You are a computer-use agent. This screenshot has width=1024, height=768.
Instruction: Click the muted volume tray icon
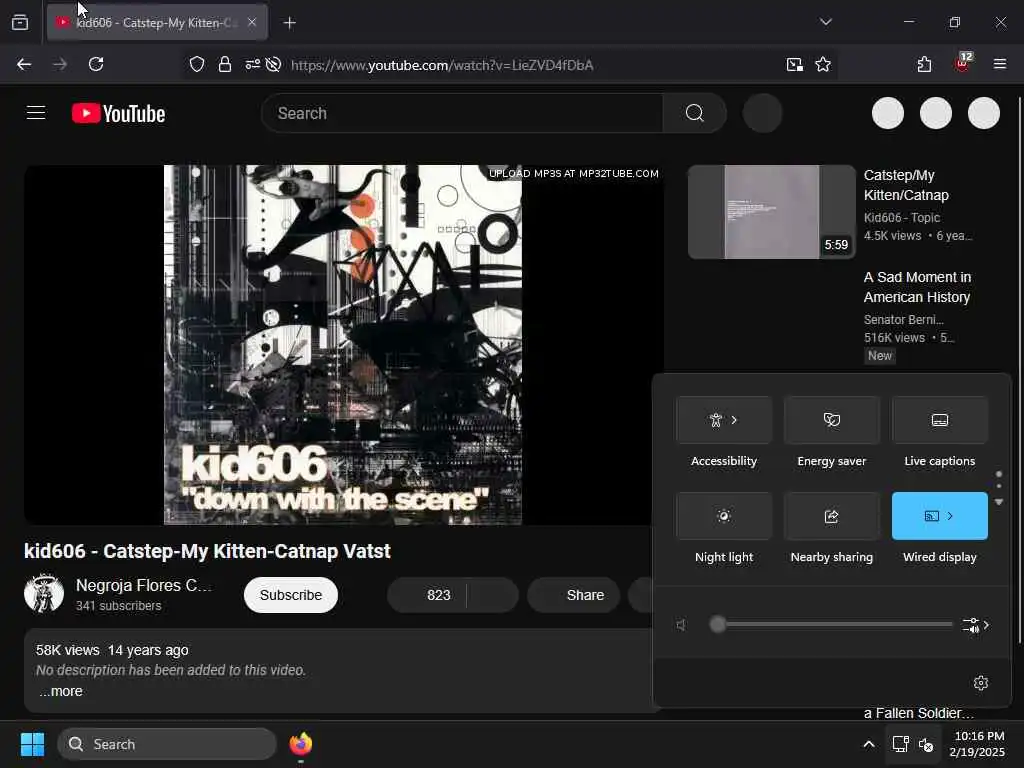point(926,744)
